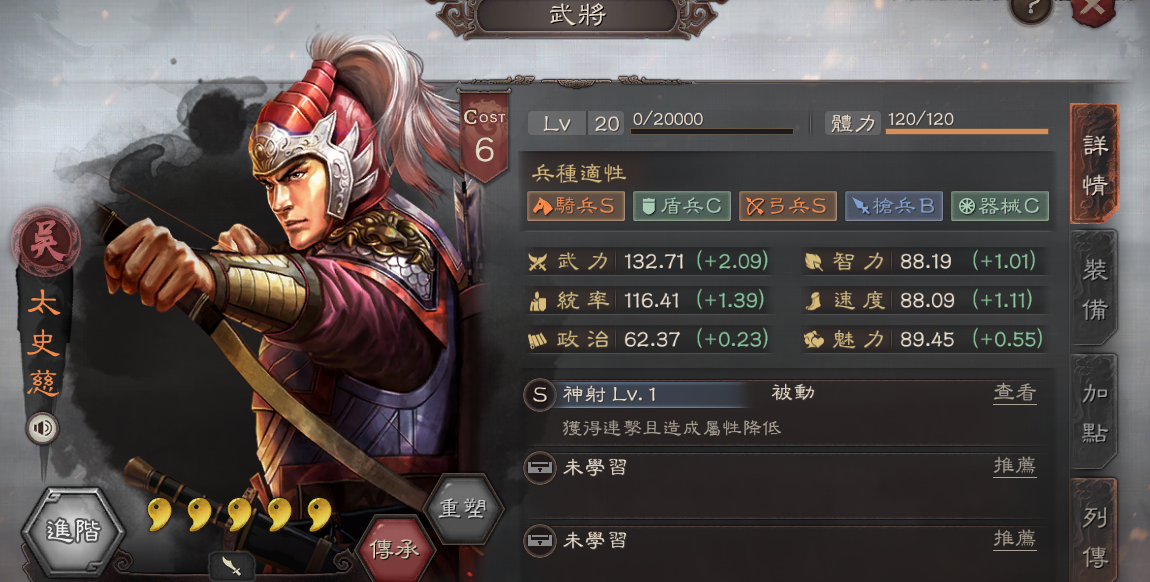Image resolution: width=1150 pixels, height=582 pixels.
Task: Select the 弓兵S troop aptitude
Action: 788,207
